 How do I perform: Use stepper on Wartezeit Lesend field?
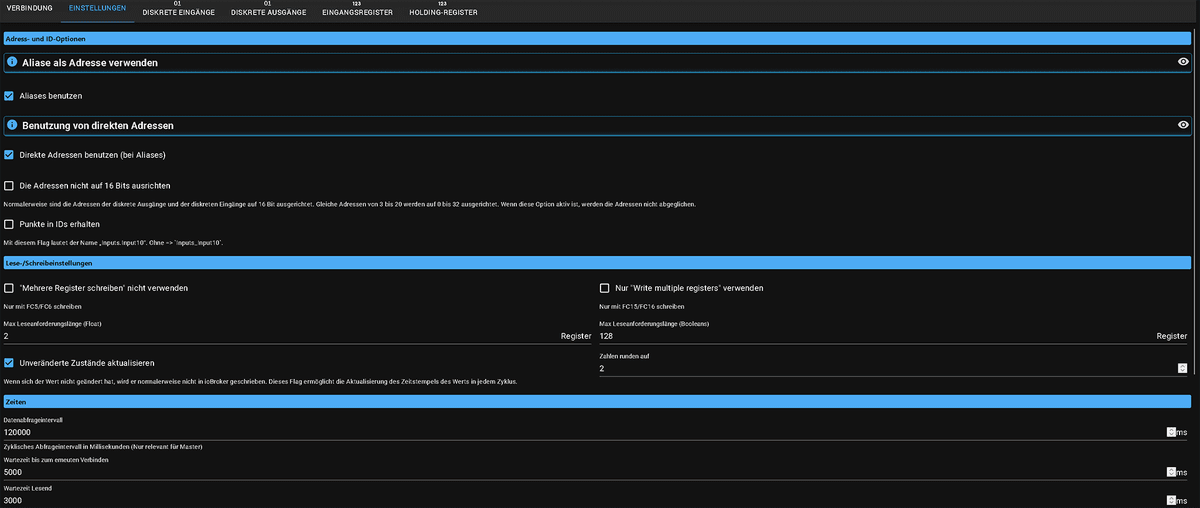pos(1170,500)
